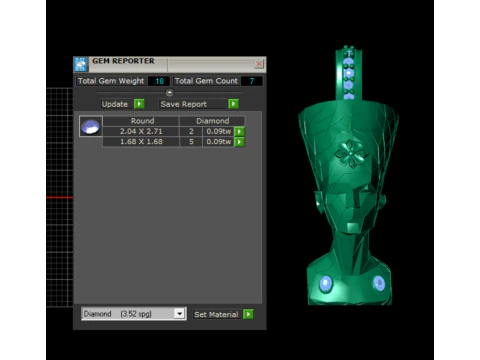The height and width of the screenshot is (360, 480).
Task: Click the green Update arrow button
Action: click(139, 104)
